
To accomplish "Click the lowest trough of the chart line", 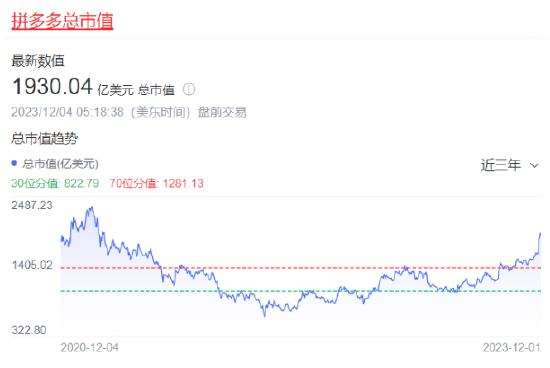I will pyautogui.click(x=265, y=316).
